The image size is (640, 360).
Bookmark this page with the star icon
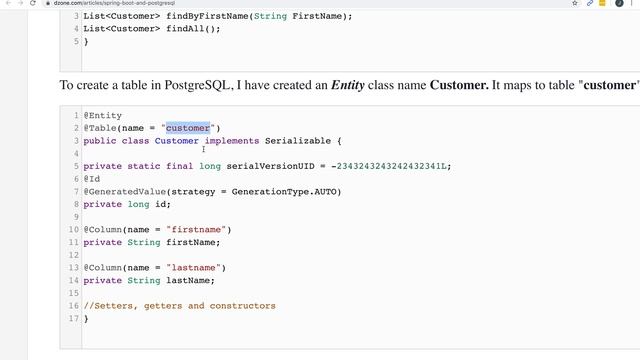tap(575, 3)
